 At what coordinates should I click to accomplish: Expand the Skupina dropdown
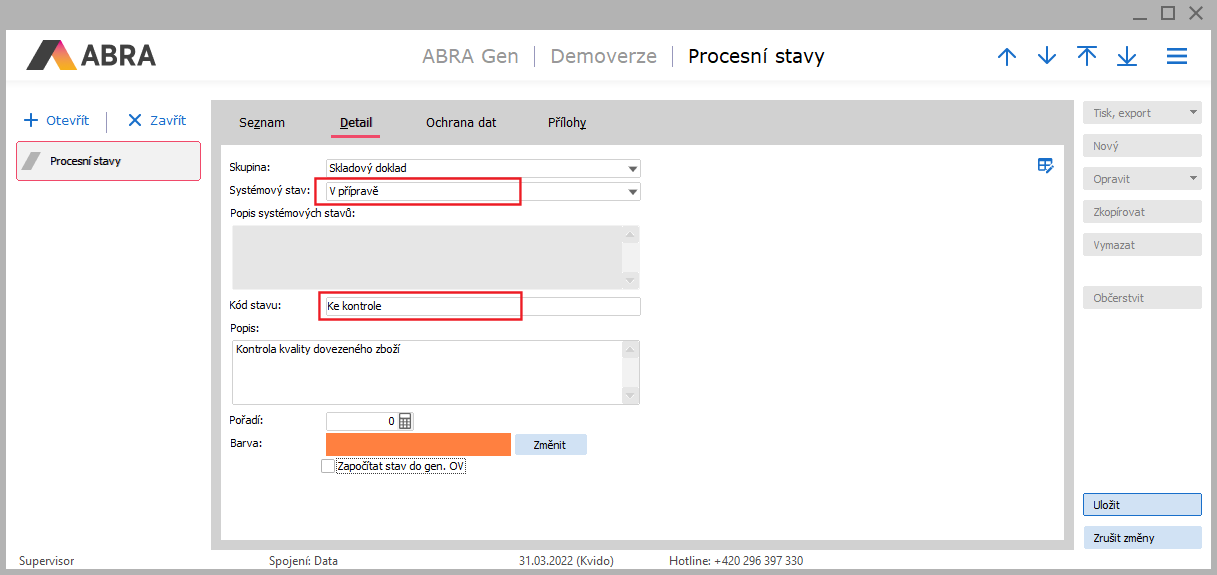click(x=632, y=169)
